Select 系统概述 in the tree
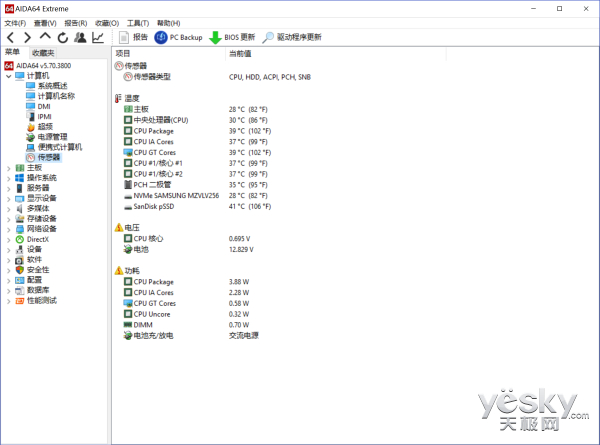This screenshot has width=600, height=445. 47,86
